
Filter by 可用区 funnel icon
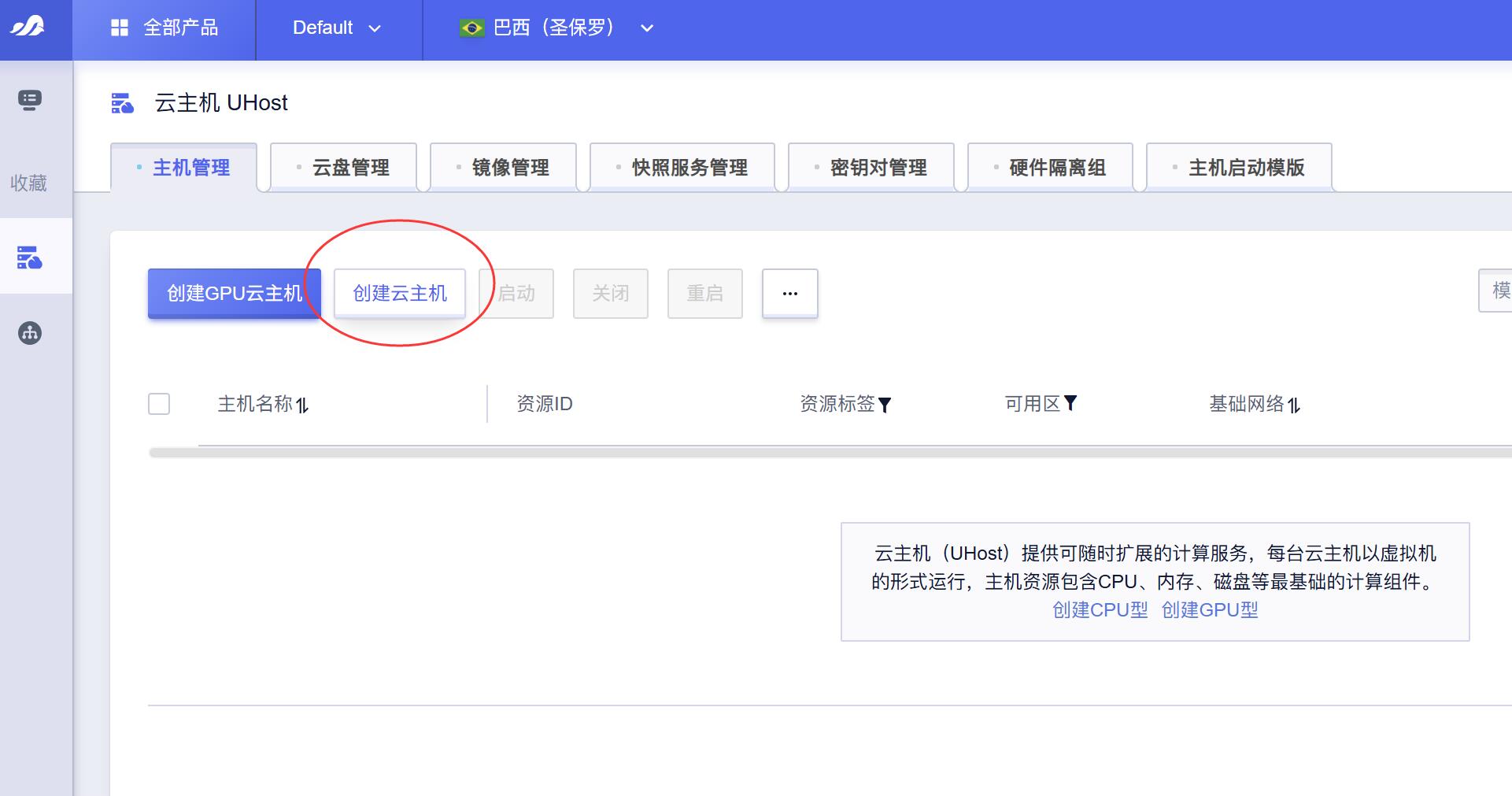[x=1070, y=403]
